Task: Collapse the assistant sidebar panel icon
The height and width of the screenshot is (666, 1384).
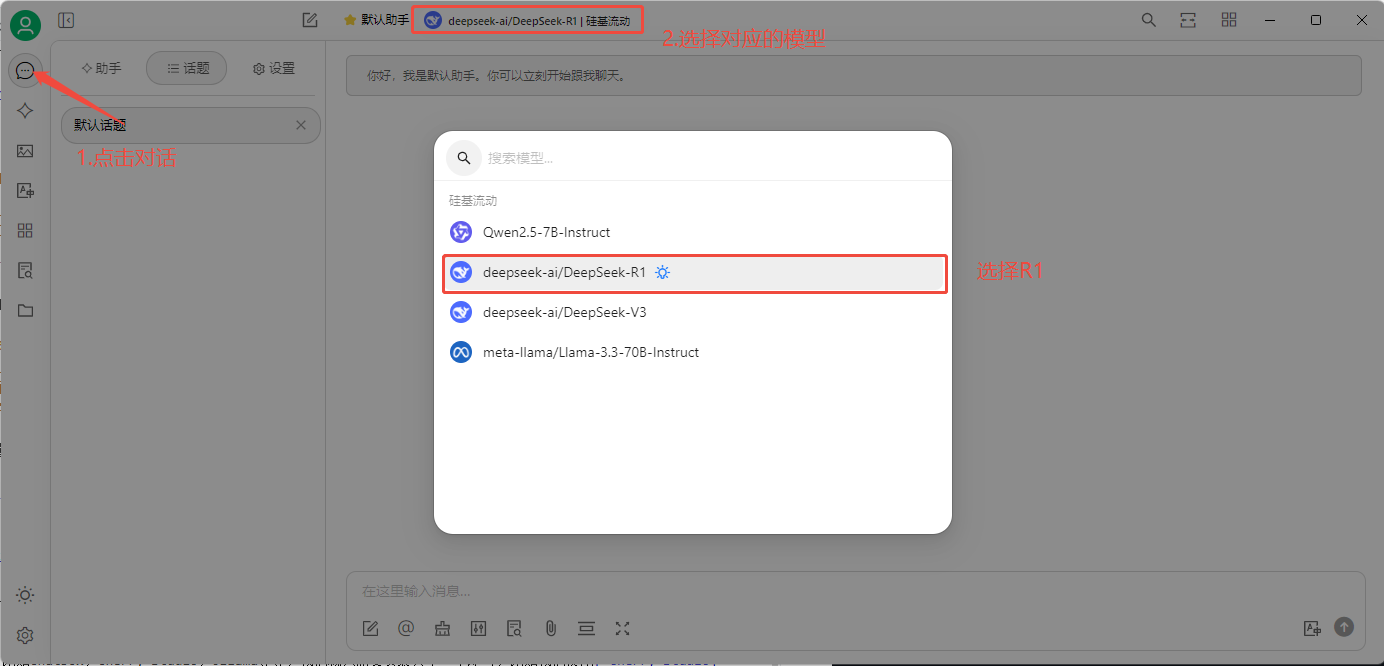Action: click(x=66, y=20)
